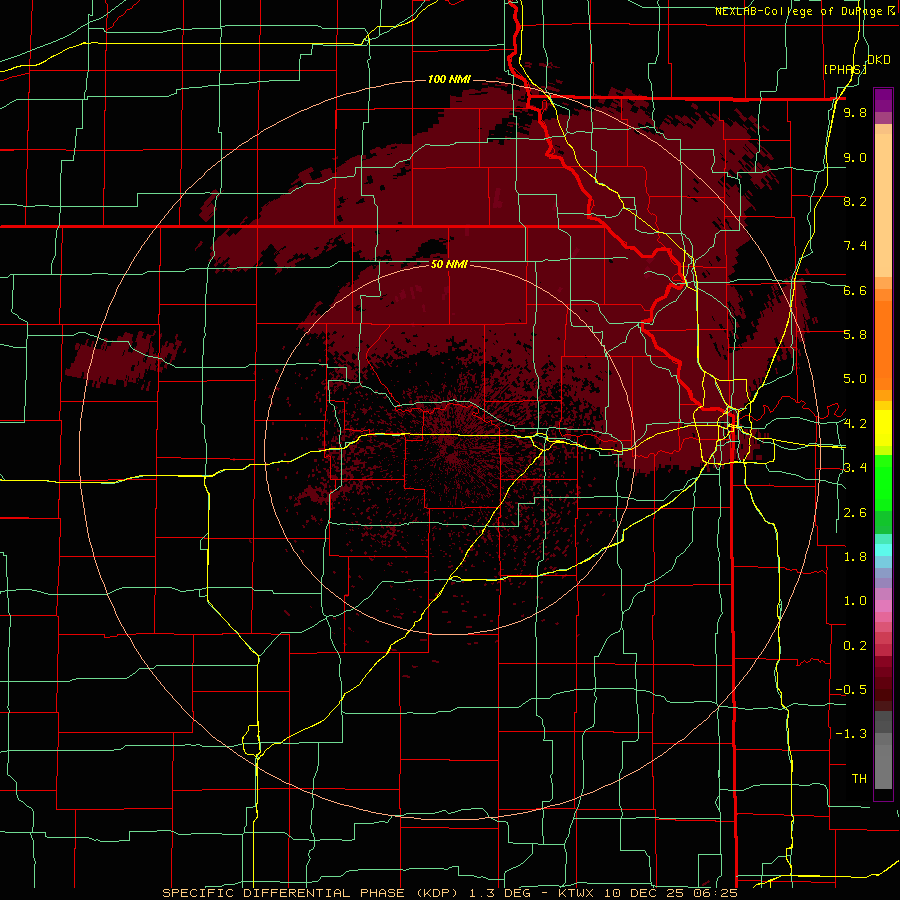Pick the orange color bar segment
900x900 pixels.
(x=883, y=346)
